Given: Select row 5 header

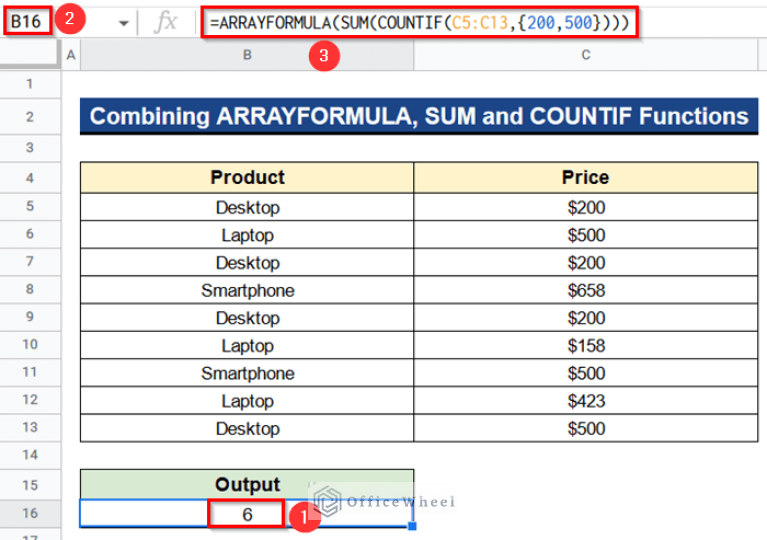Looking at the screenshot, I should pyautogui.click(x=30, y=206).
